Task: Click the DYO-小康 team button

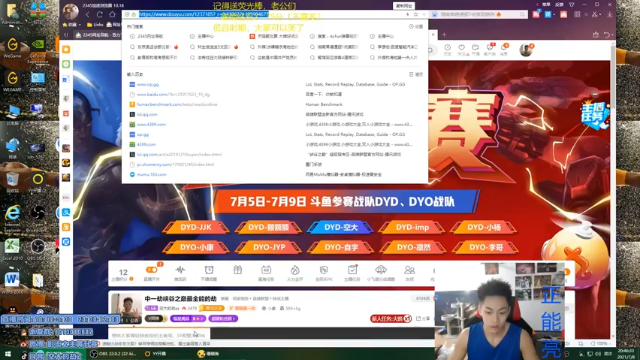Action: click(x=196, y=247)
